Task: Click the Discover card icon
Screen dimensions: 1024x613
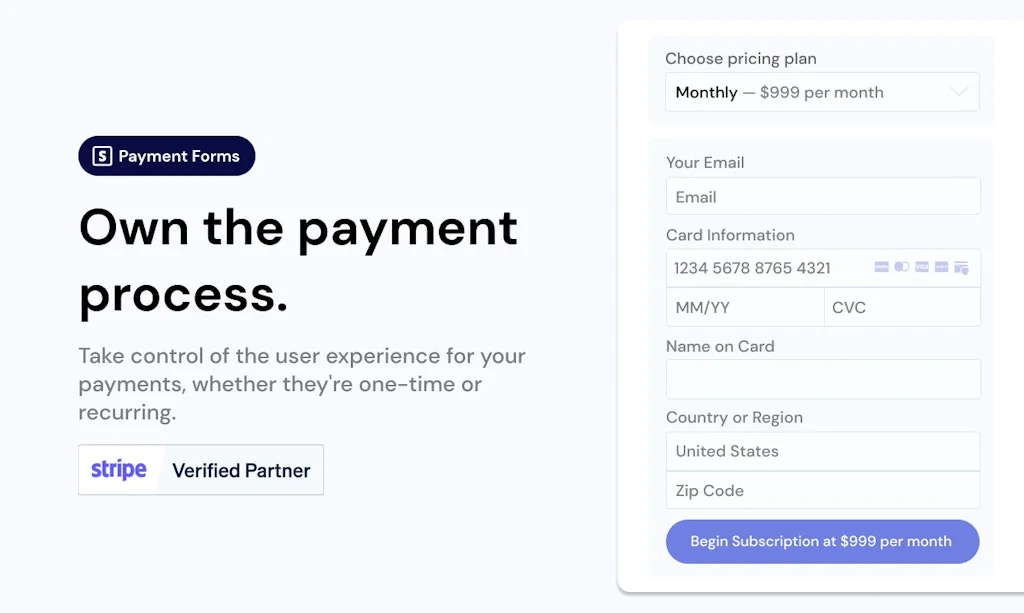Action: [941, 266]
